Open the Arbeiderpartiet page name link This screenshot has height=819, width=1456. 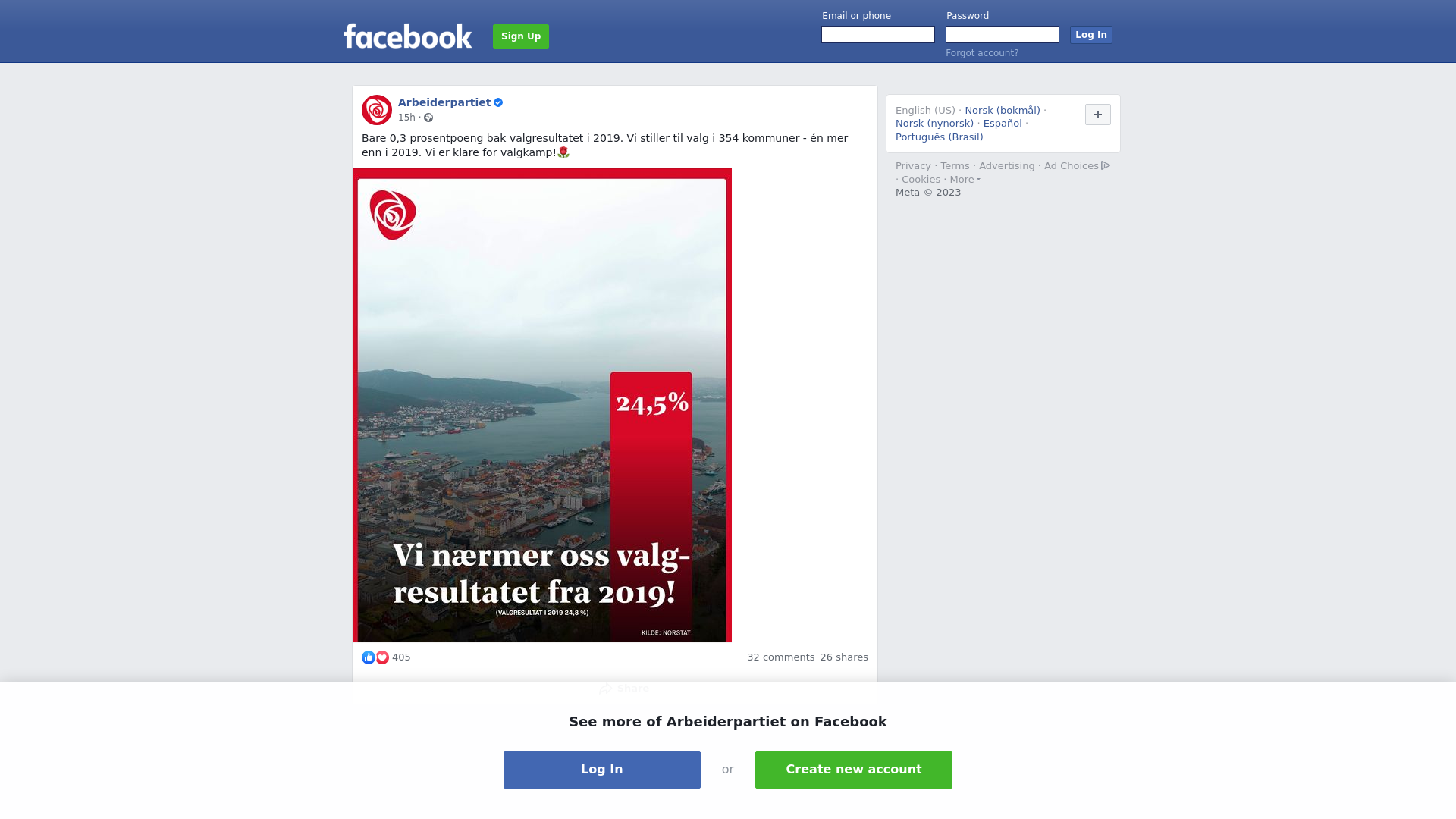tap(444, 102)
